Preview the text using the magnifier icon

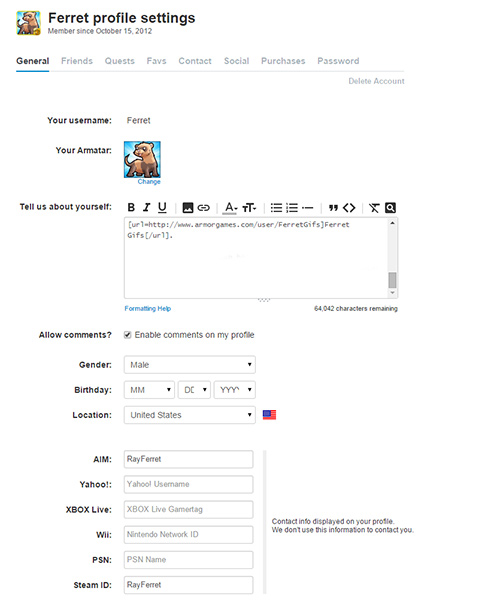(x=390, y=208)
